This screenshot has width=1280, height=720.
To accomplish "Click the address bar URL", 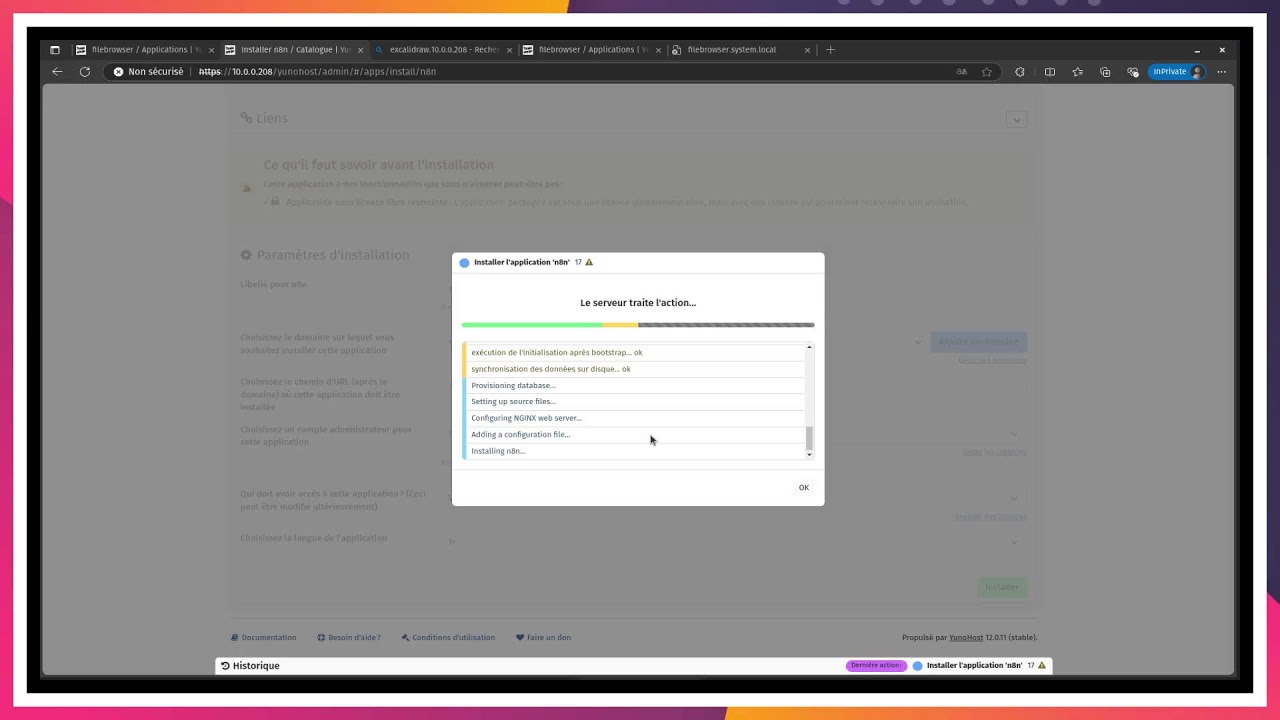I will pos(317,72).
